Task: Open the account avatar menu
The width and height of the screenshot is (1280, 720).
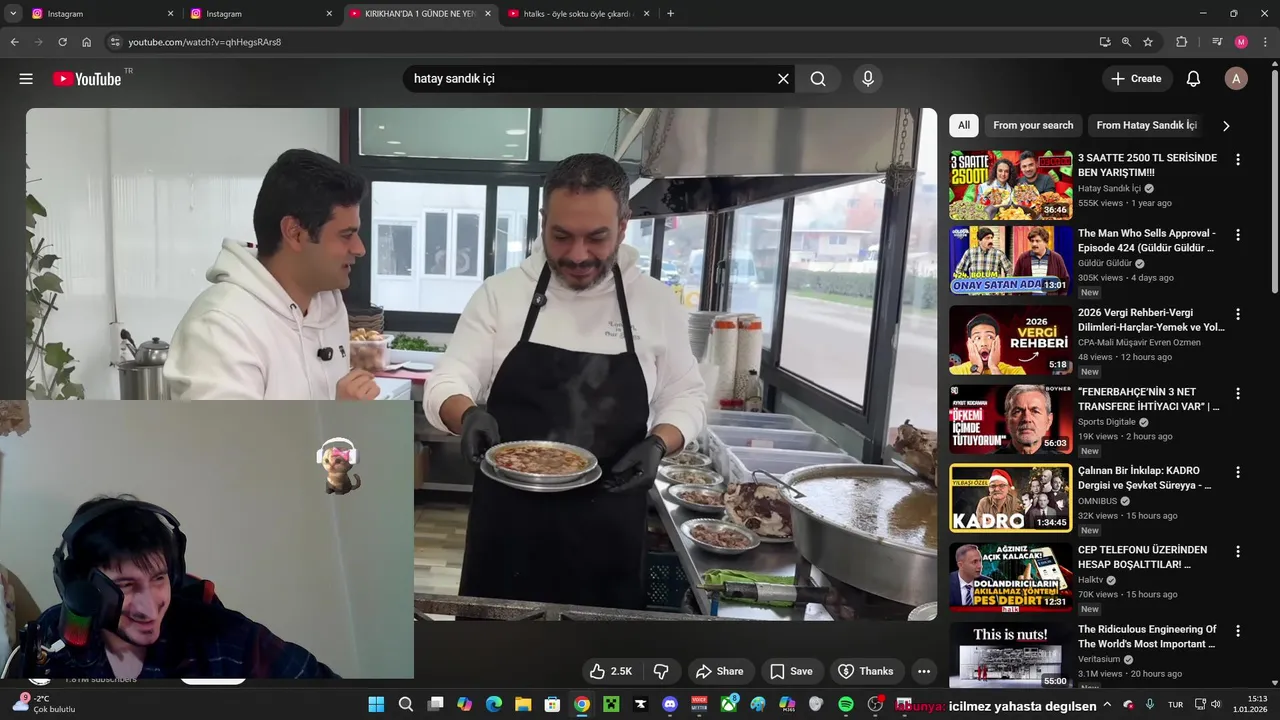Action: click(x=1236, y=79)
